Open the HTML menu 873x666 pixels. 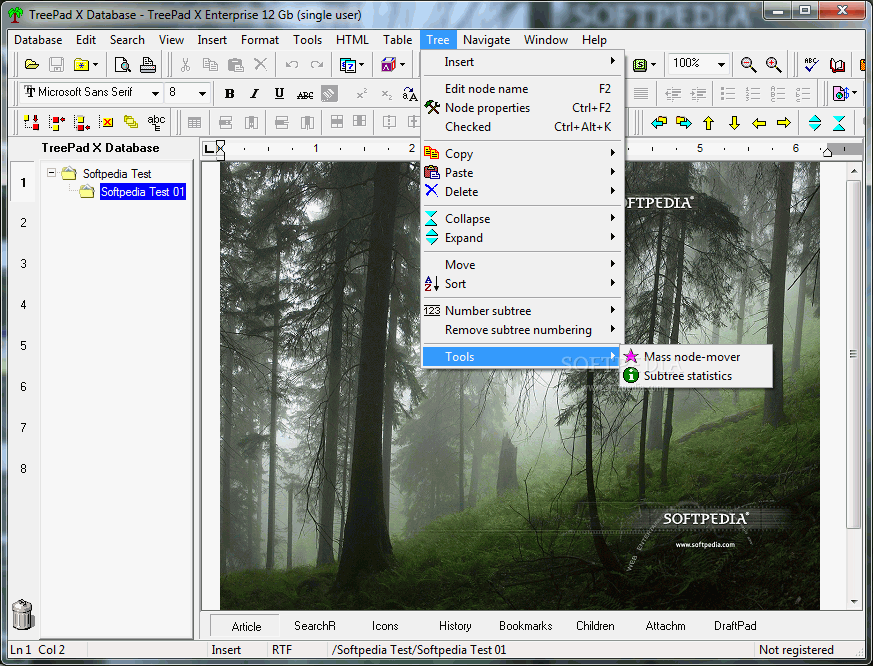(352, 40)
